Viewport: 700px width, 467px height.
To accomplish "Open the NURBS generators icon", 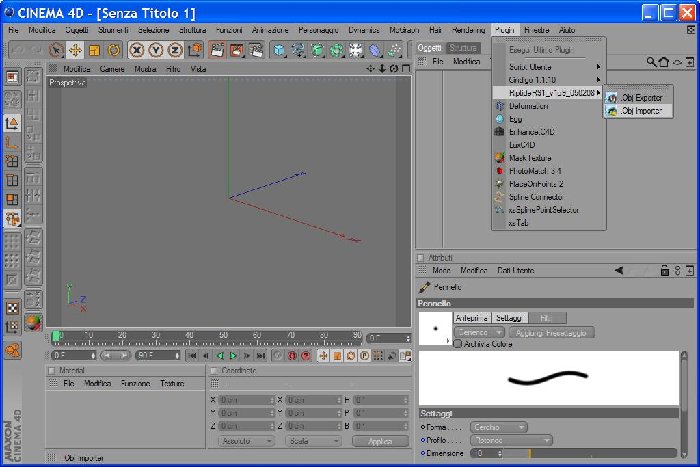I will pos(317,50).
